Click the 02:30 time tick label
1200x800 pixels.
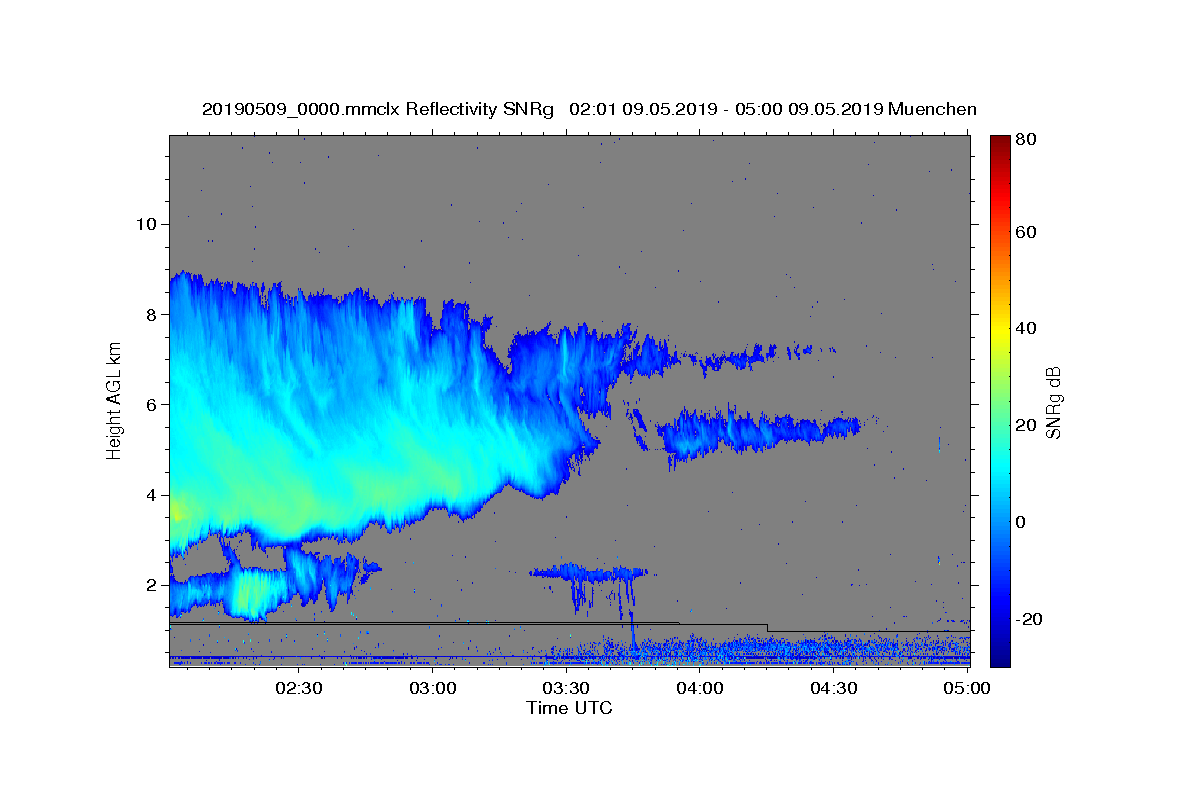tap(298, 688)
